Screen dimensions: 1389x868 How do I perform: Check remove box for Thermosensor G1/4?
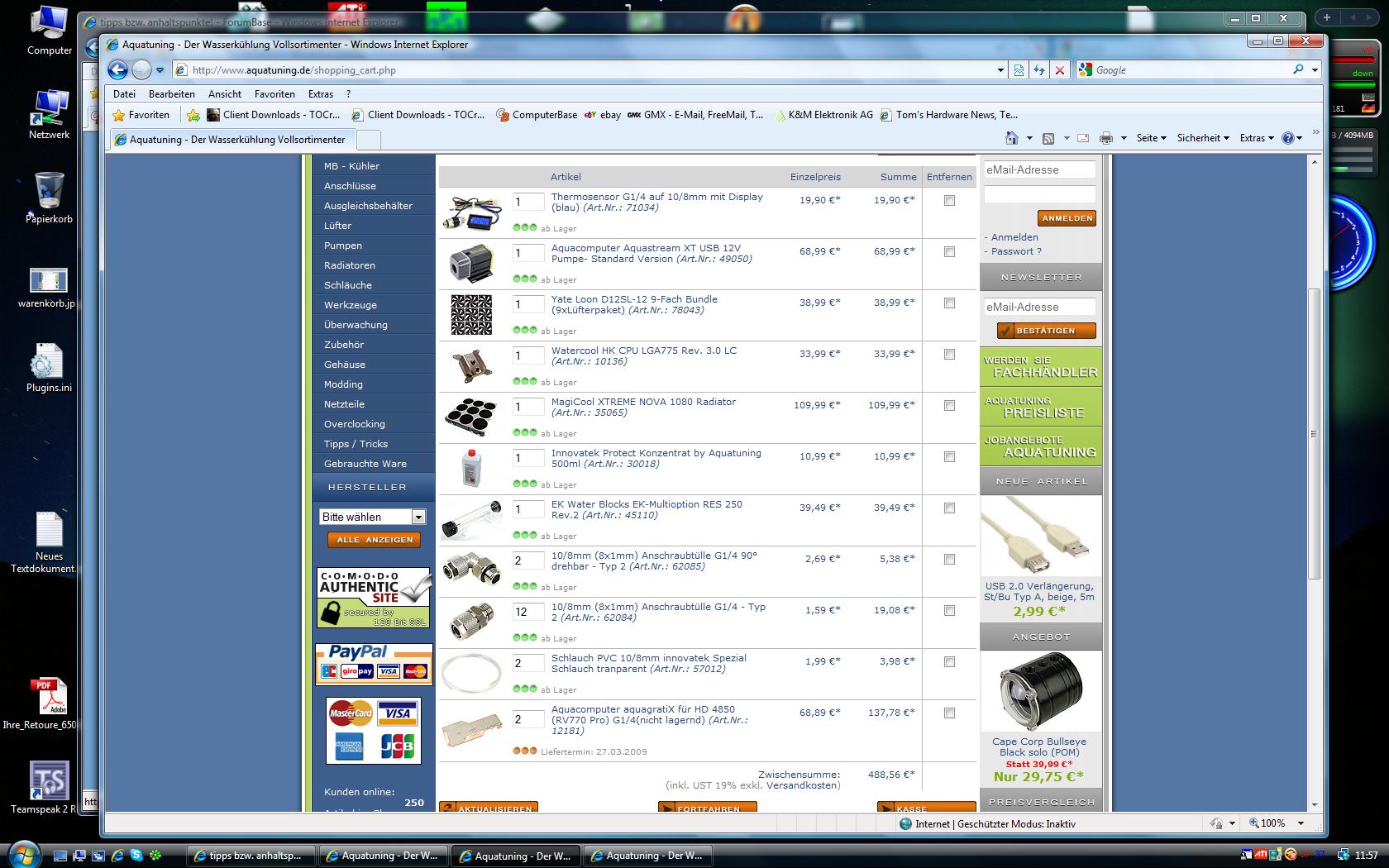click(x=949, y=200)
